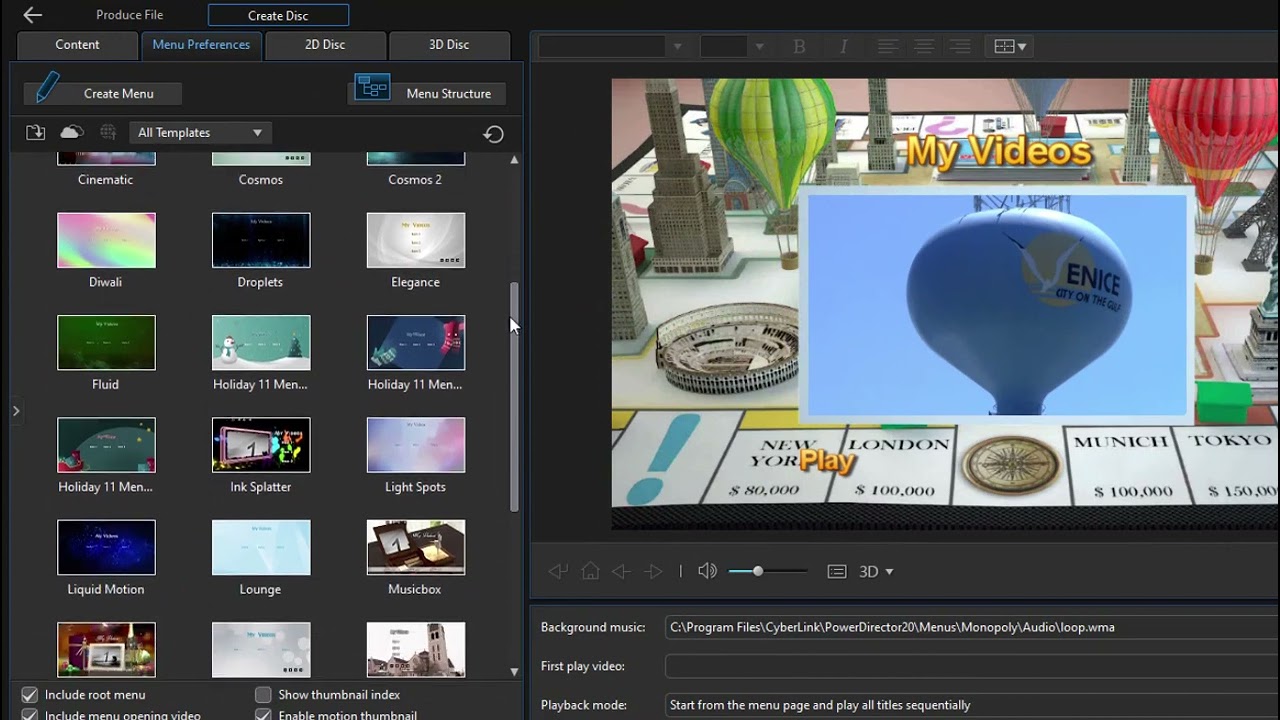The height and width of the screenshot is (720, 1280).
Task: Click the TV safe zone display icon
Action: 837,571
